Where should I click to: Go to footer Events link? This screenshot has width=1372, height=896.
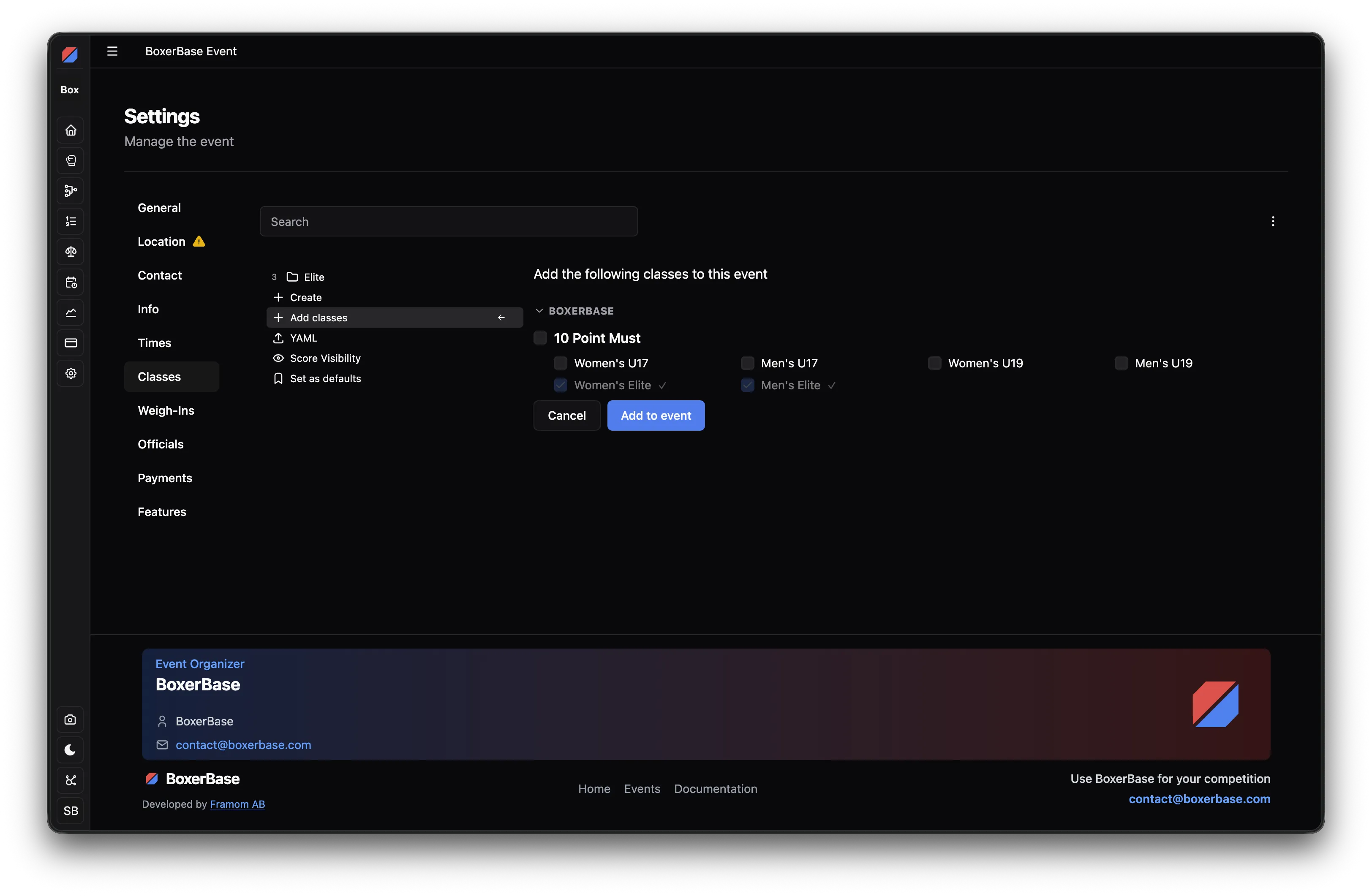tap(642, 789)
